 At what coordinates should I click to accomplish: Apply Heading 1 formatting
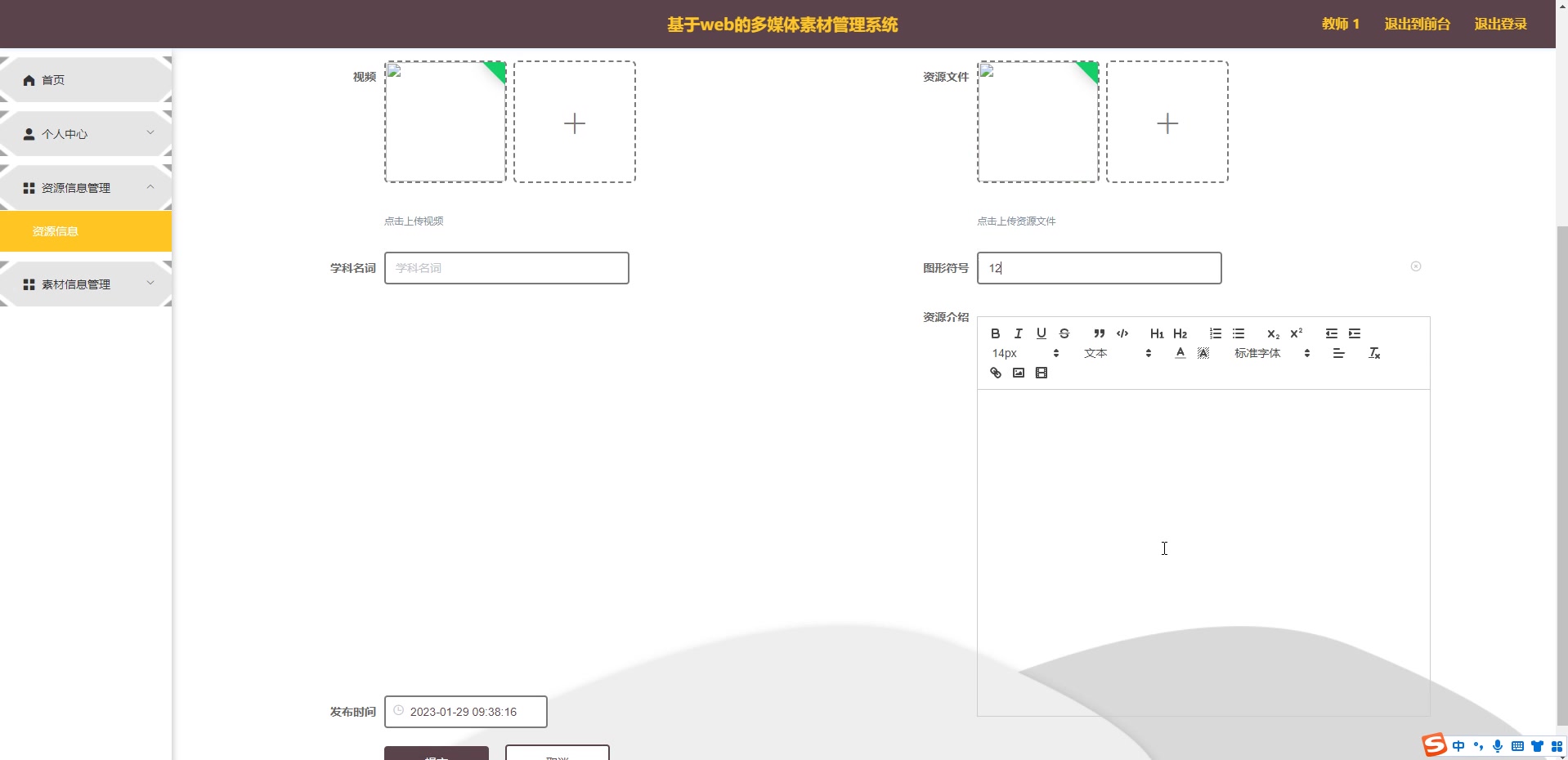(1157, 333)
